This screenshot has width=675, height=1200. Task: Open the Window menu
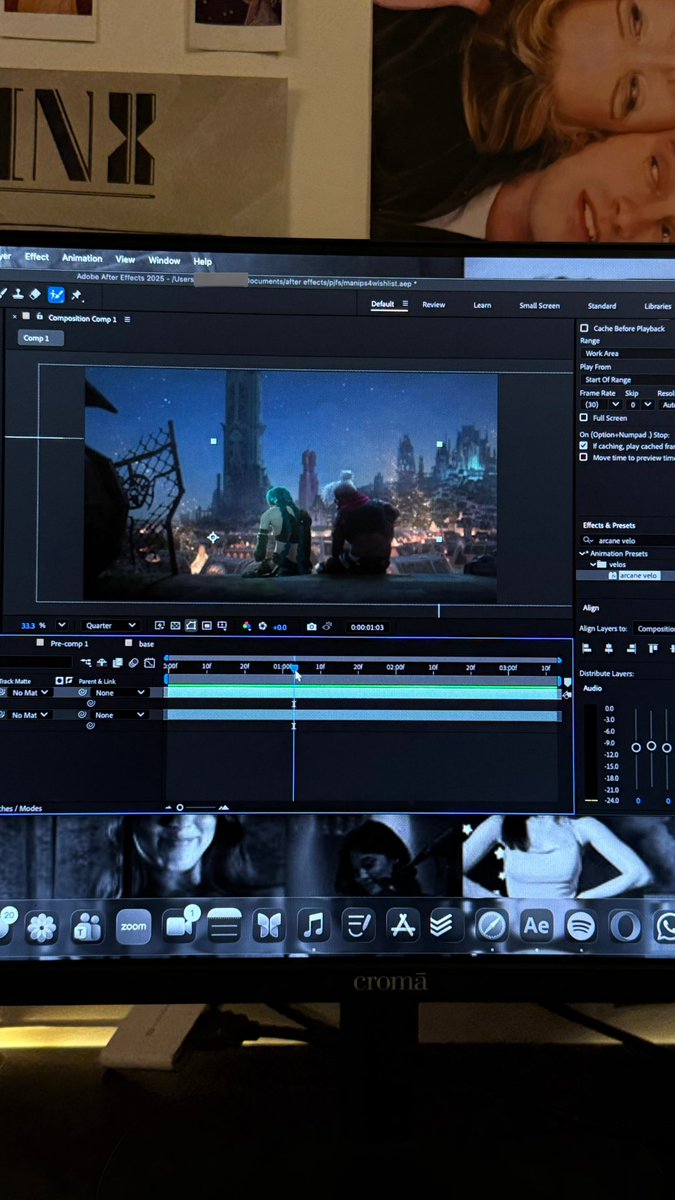coord(164,260)
